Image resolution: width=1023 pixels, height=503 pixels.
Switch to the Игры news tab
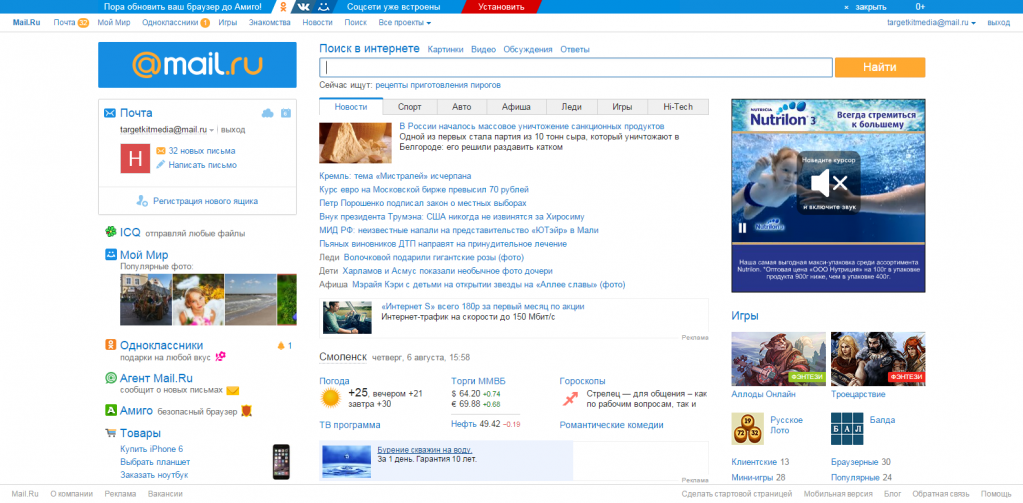tap(622, 107)
